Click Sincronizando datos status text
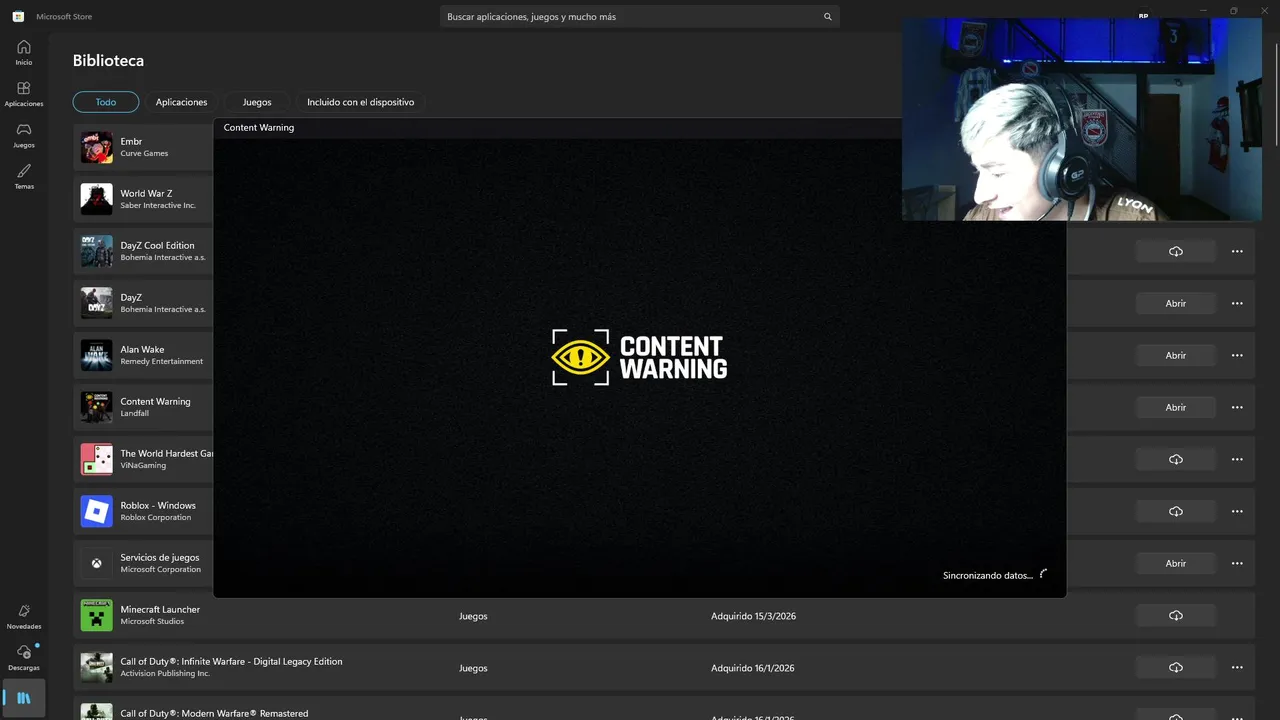 pyautogui.click(x=988, y=576)
